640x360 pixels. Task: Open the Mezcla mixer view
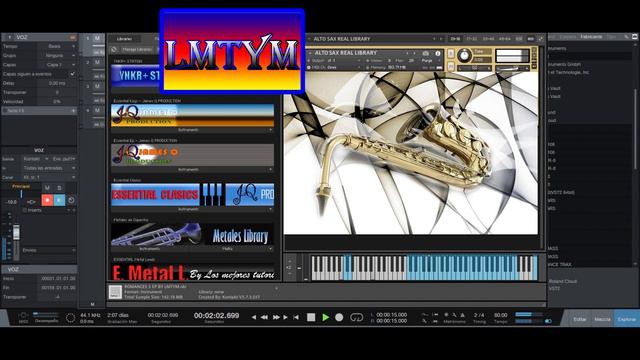pyautogui.click(x=602, y=319)
